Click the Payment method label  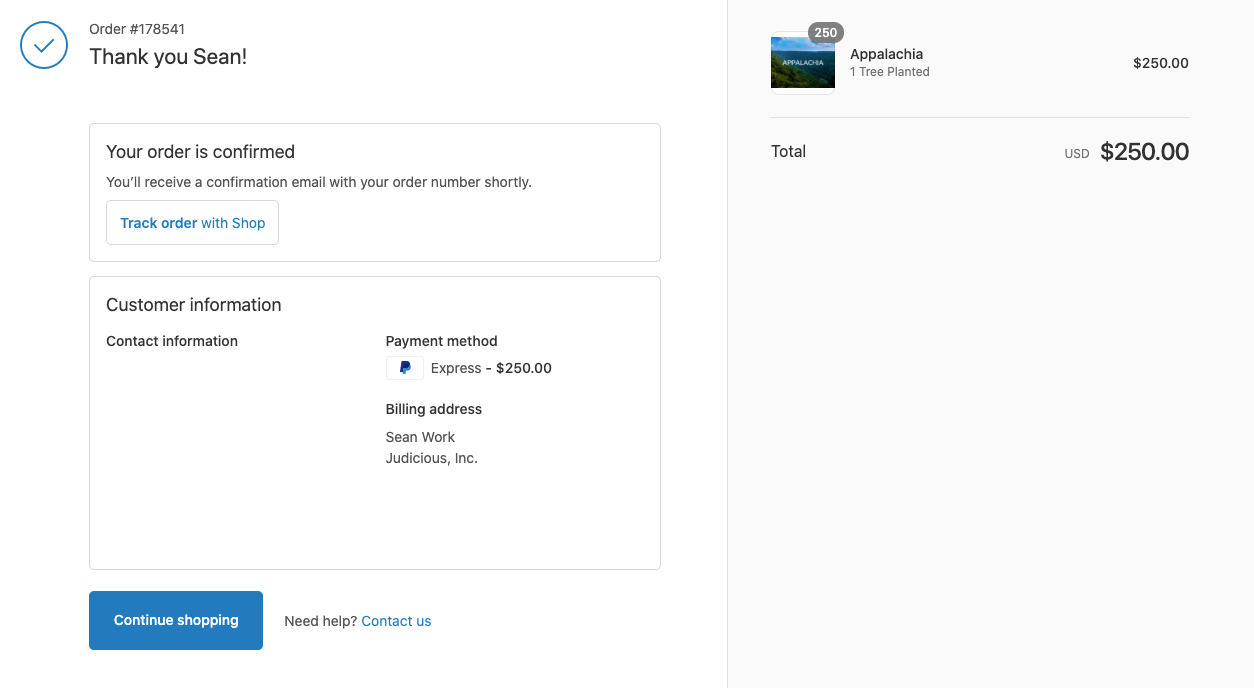(441, 341)
